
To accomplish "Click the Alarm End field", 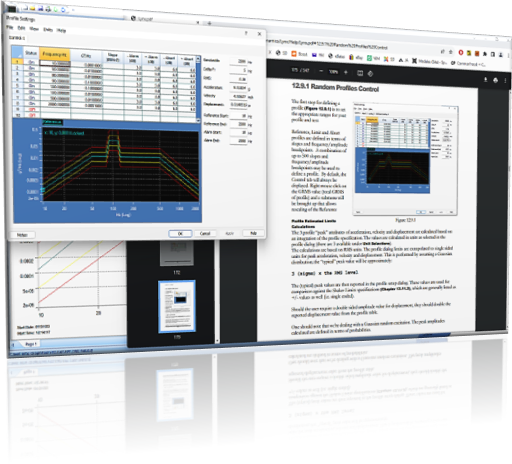I will (x=238, y=141).
